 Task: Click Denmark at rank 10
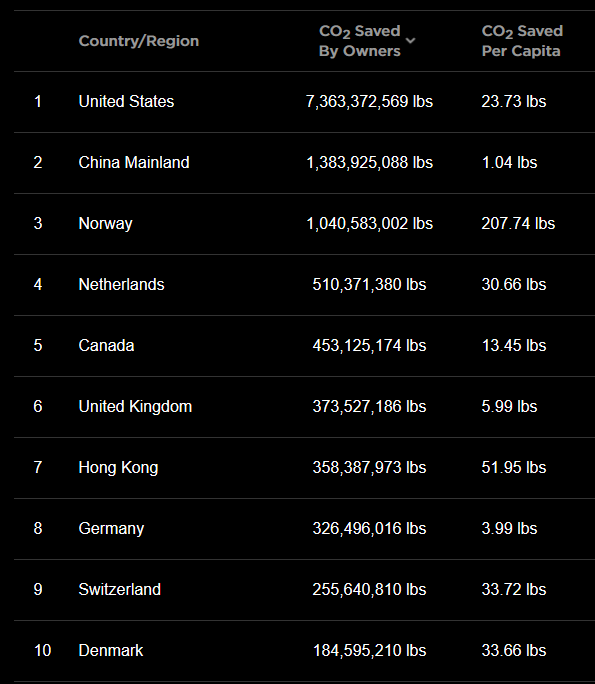(x=111, y=650)
